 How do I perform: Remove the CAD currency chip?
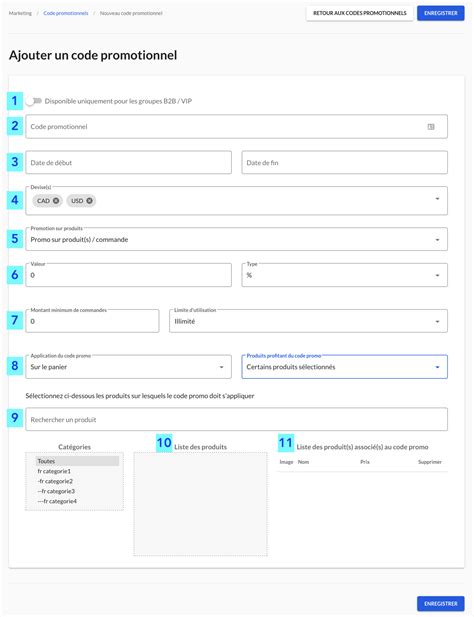pos(56,201)
